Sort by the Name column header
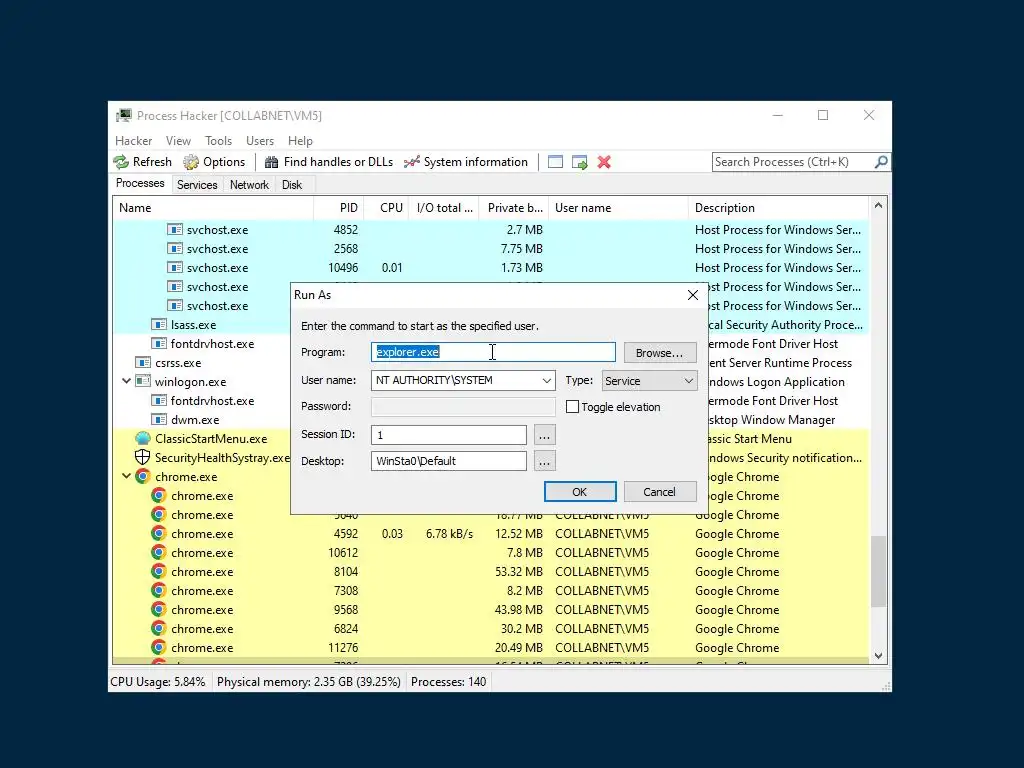 [213, 208]
